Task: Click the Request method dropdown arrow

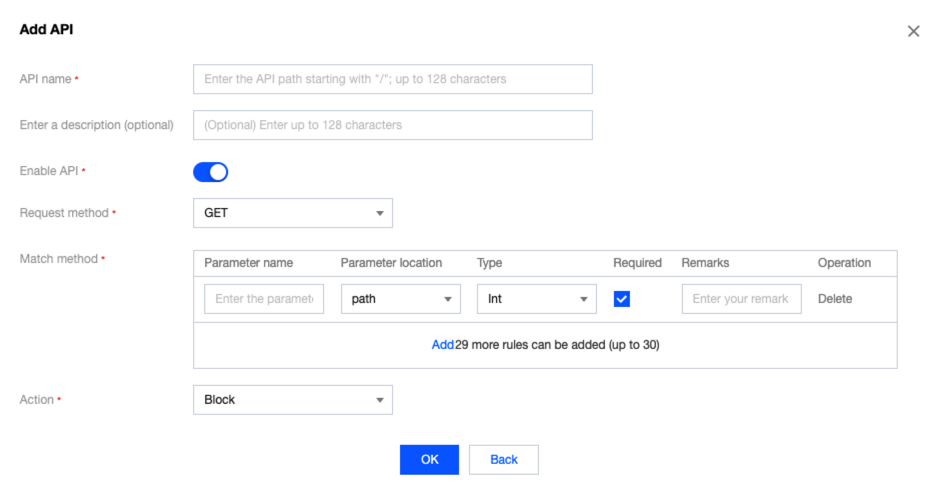Action: pos(380,213)
